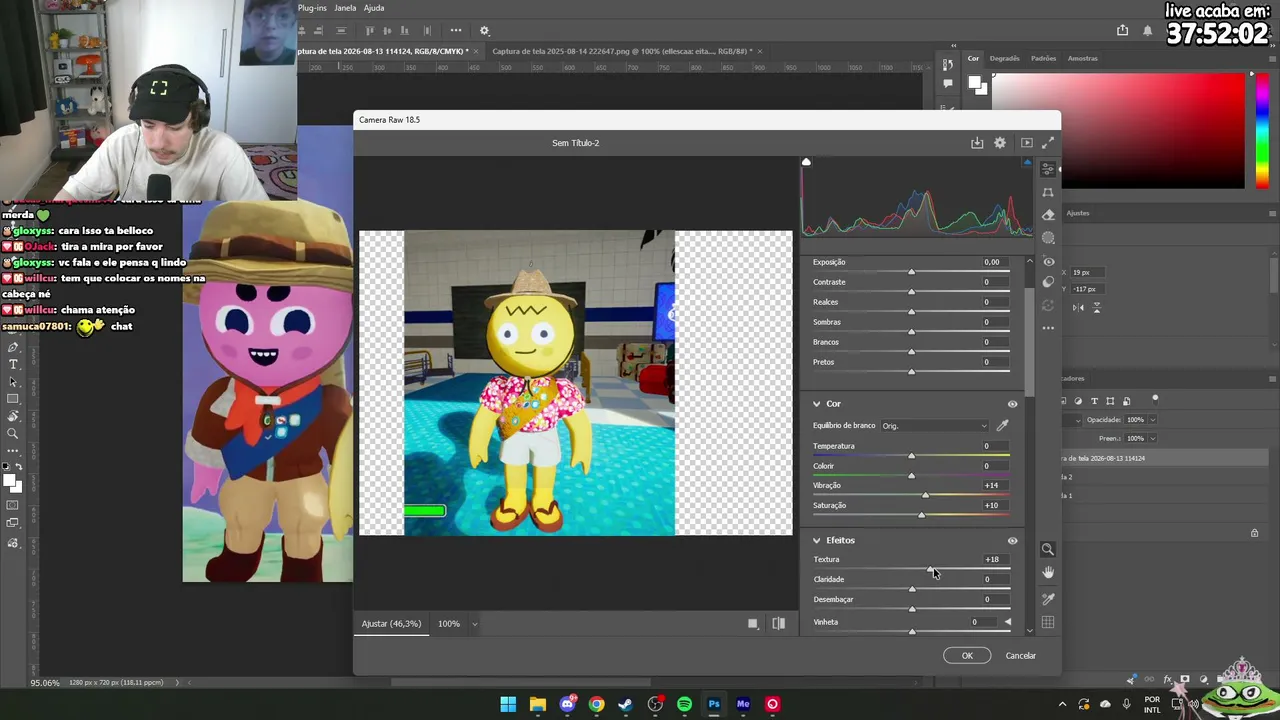The height and width of the screenshot is (720, 1280).
Task: Toggle Camera Raw full screen mode
Action: [1048, 143]
